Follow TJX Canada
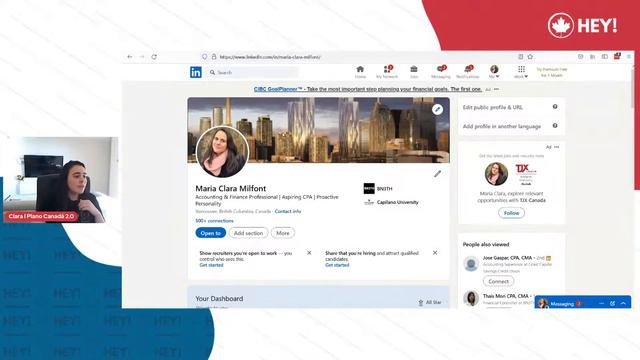640x360 pixels. click(x=511, y=213)
